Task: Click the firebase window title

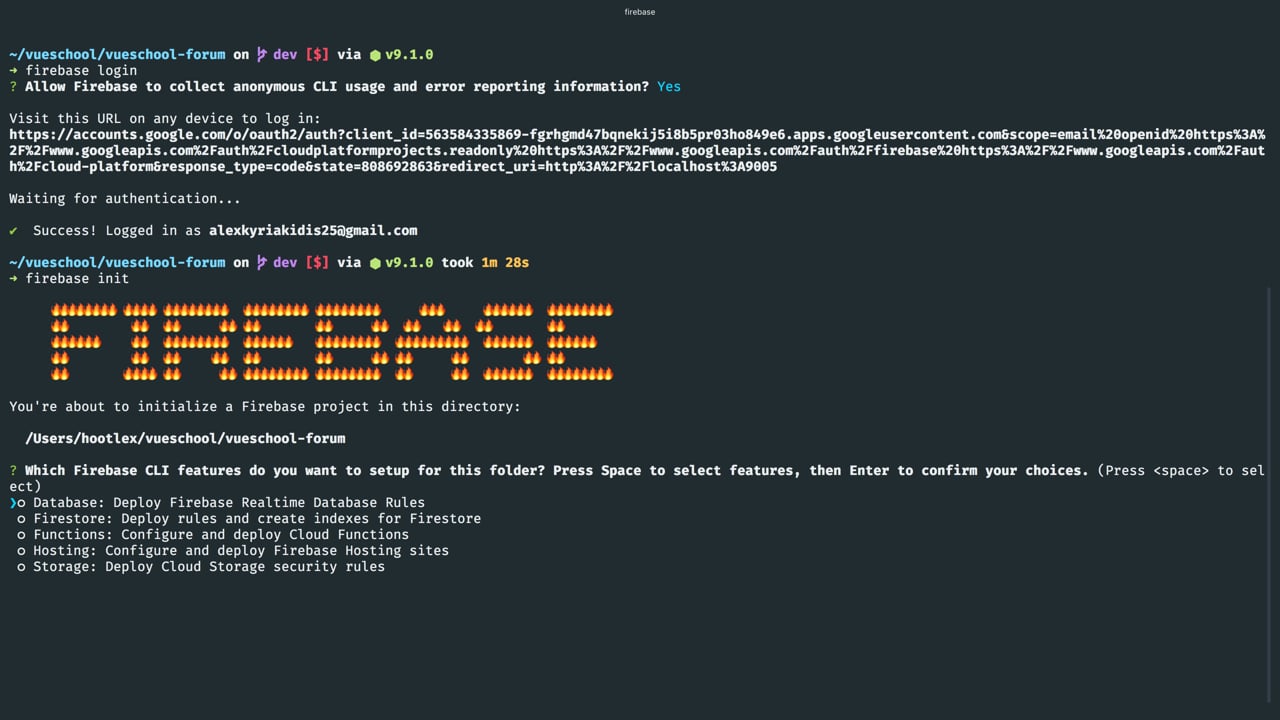Action: tap(640, 12)
